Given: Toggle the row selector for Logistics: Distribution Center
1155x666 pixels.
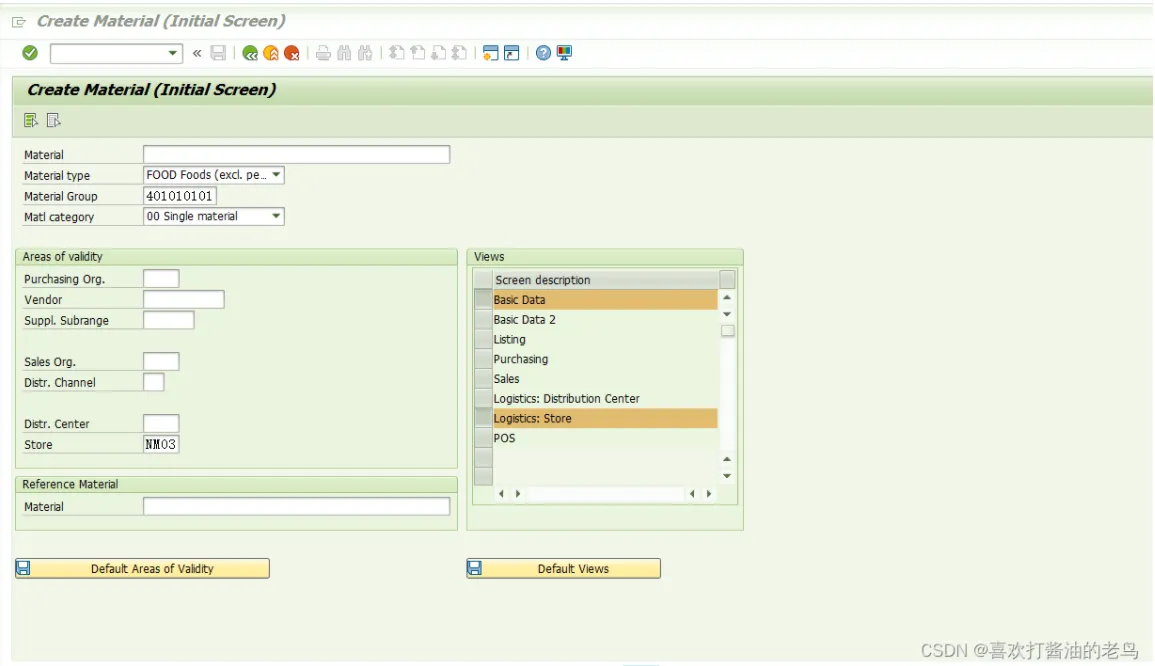Looking at the screenshot, I should tap(483, 399).
